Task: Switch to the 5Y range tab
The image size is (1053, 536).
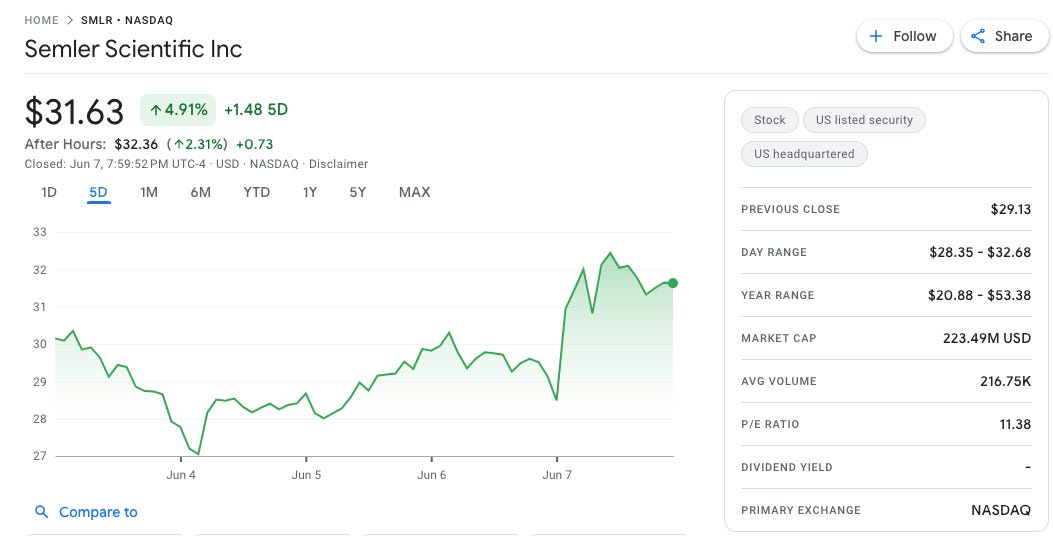Action: (358, 192)
